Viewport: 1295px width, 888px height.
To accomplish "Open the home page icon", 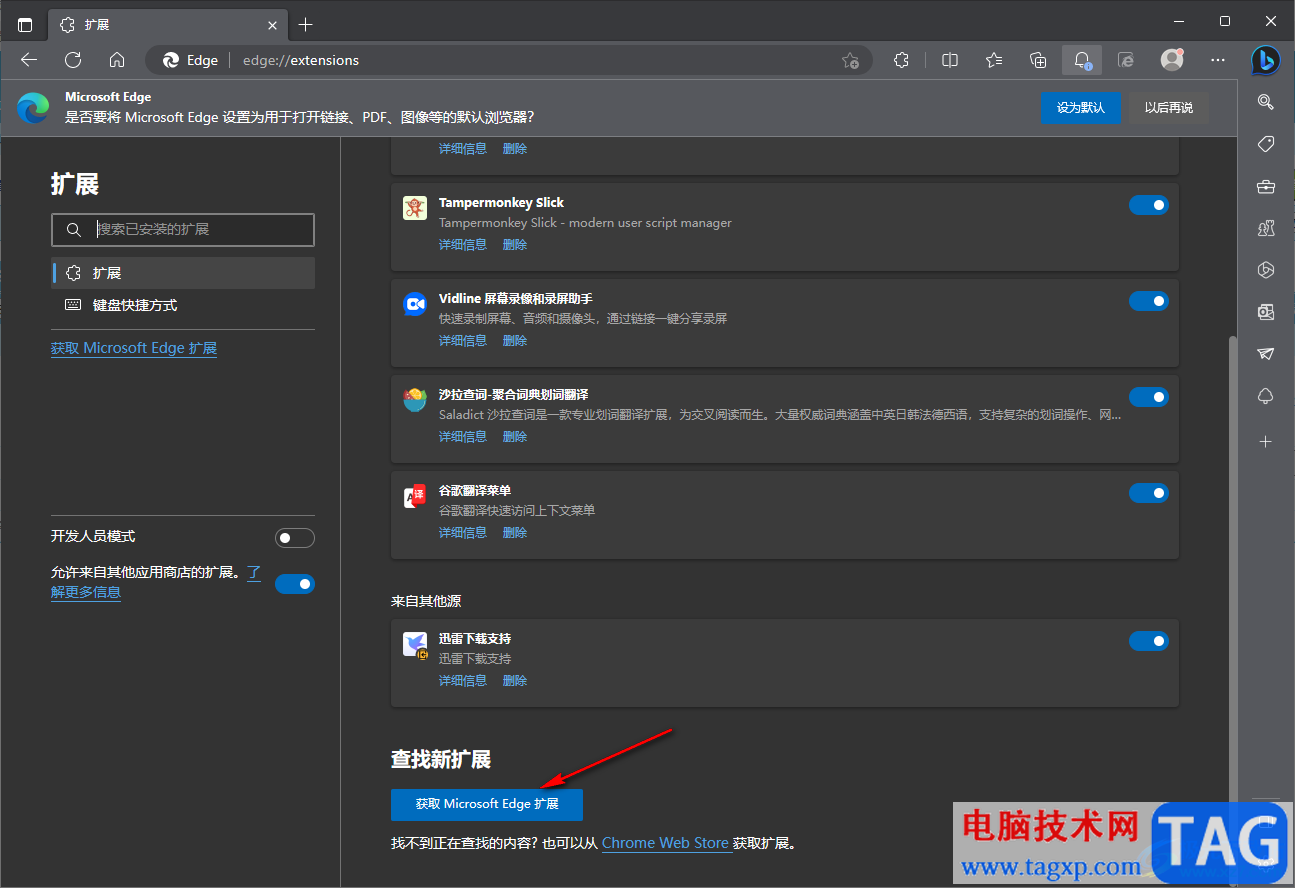I will coord(117,60).
